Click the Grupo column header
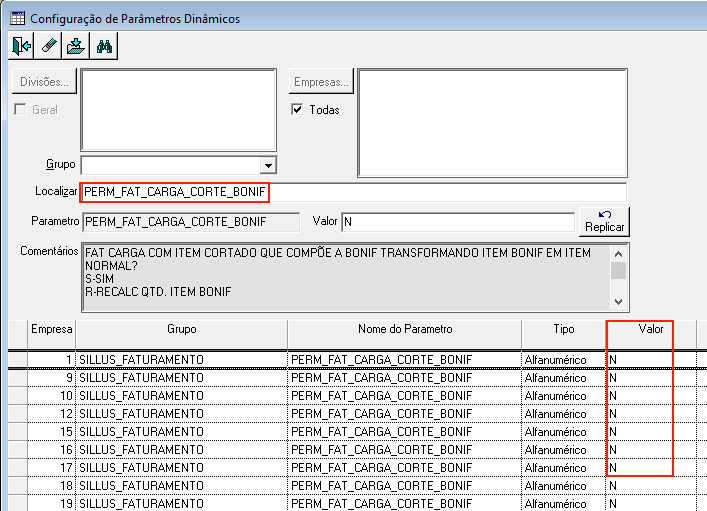 coord(181,334)
